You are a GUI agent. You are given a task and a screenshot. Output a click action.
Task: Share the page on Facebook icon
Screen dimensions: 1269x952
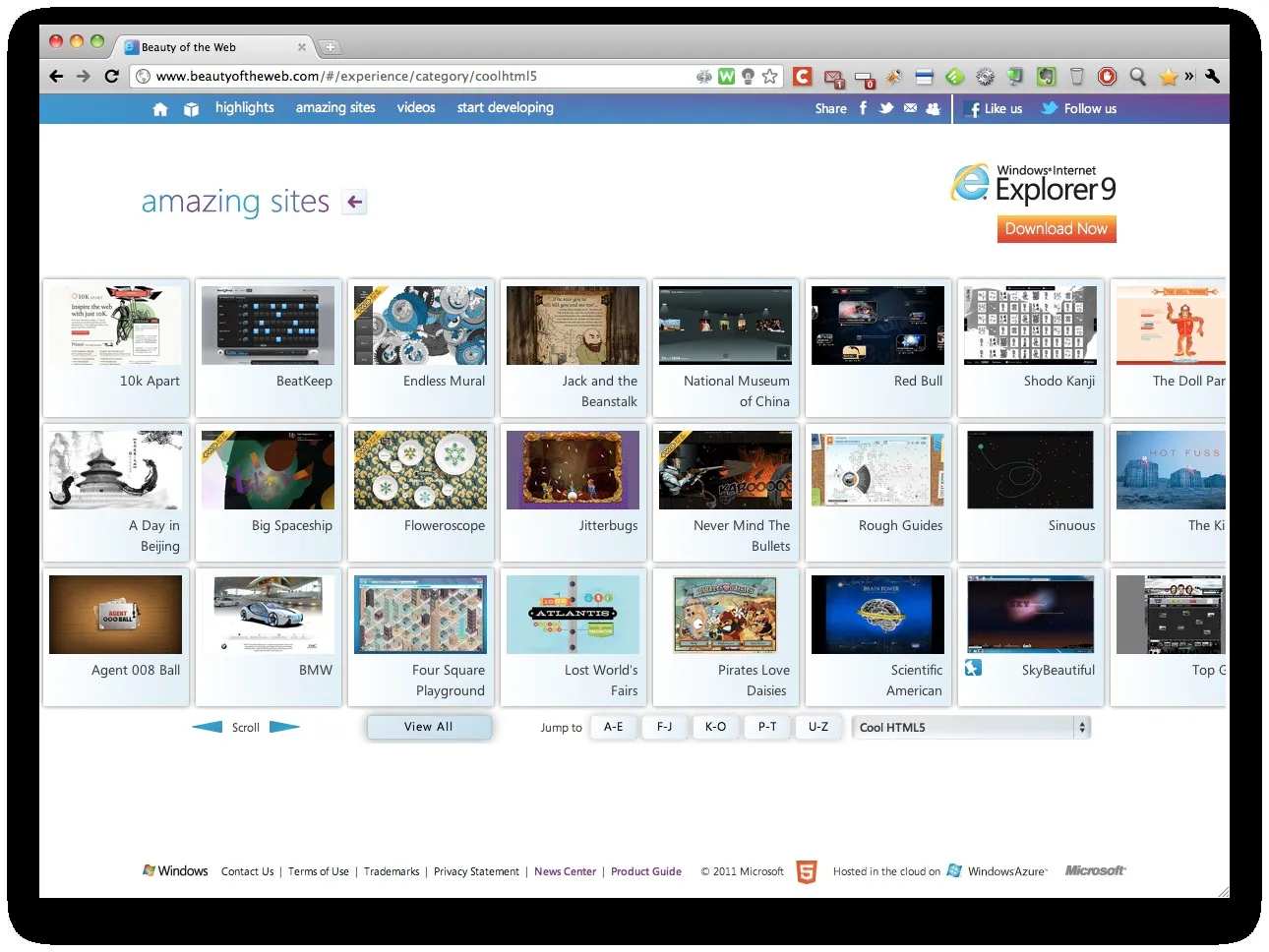(863, 108)
